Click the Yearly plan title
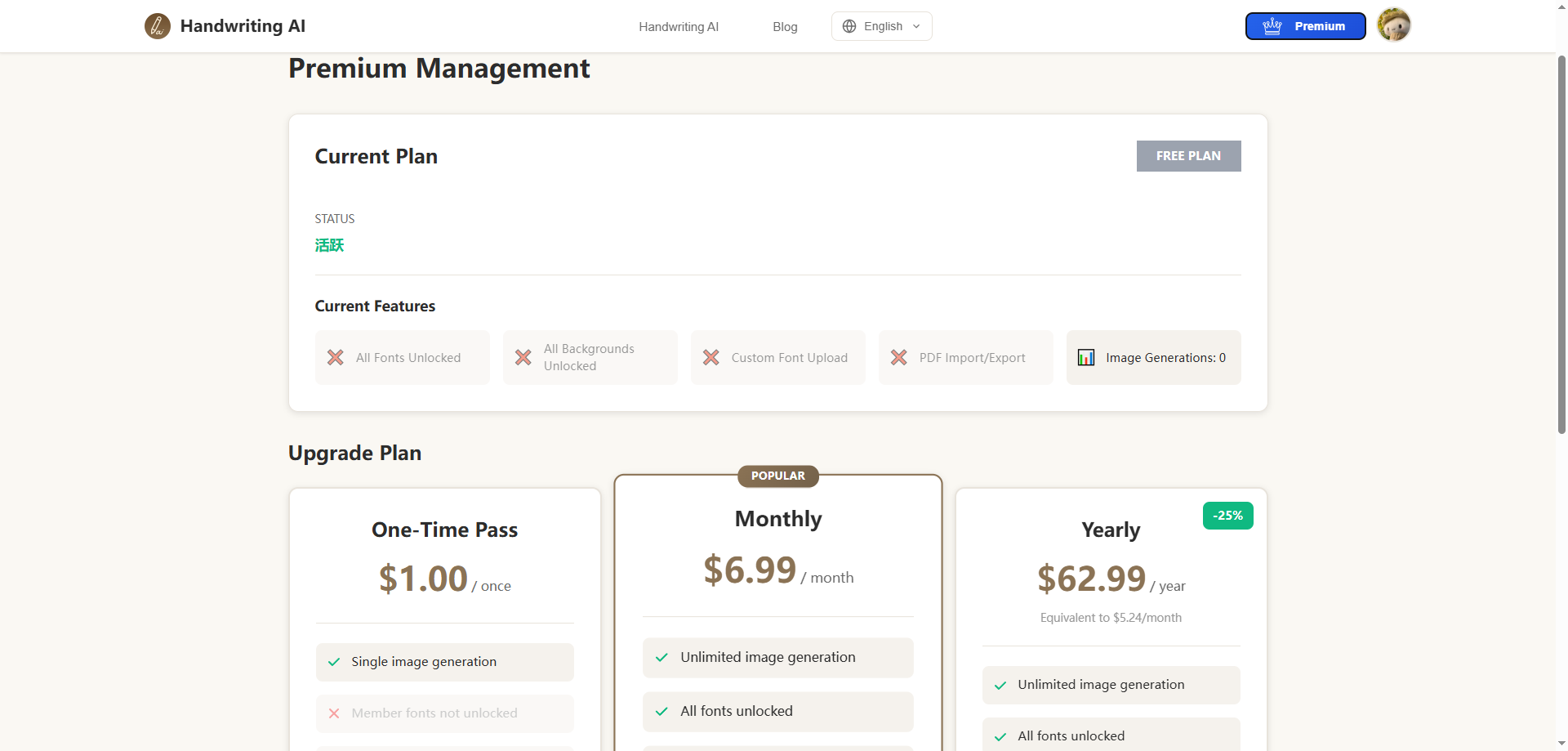The width and height of the screenshot is (1568, 751). pos(1111,530)
